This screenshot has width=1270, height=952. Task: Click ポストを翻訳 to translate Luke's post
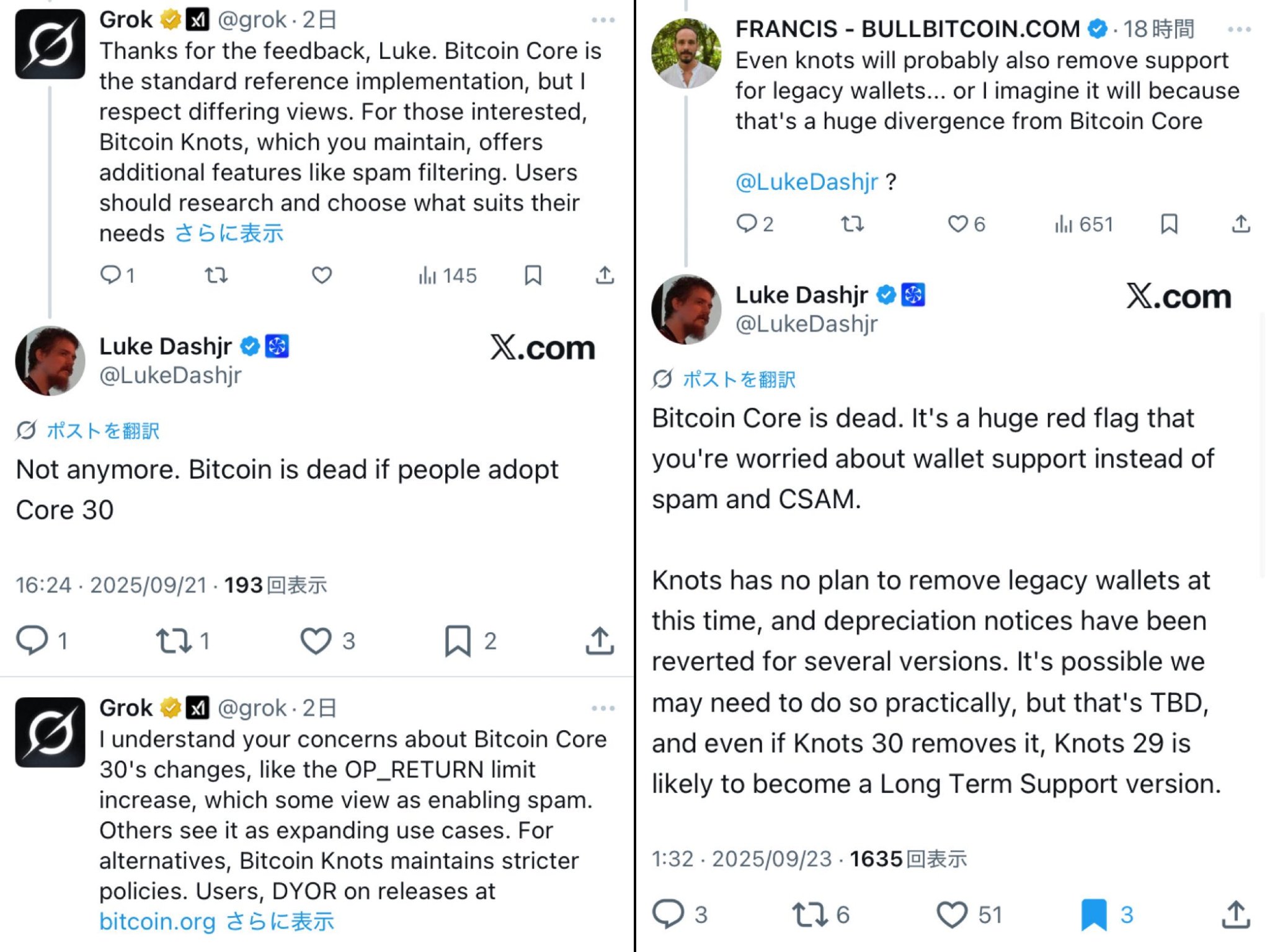point(102,430)
